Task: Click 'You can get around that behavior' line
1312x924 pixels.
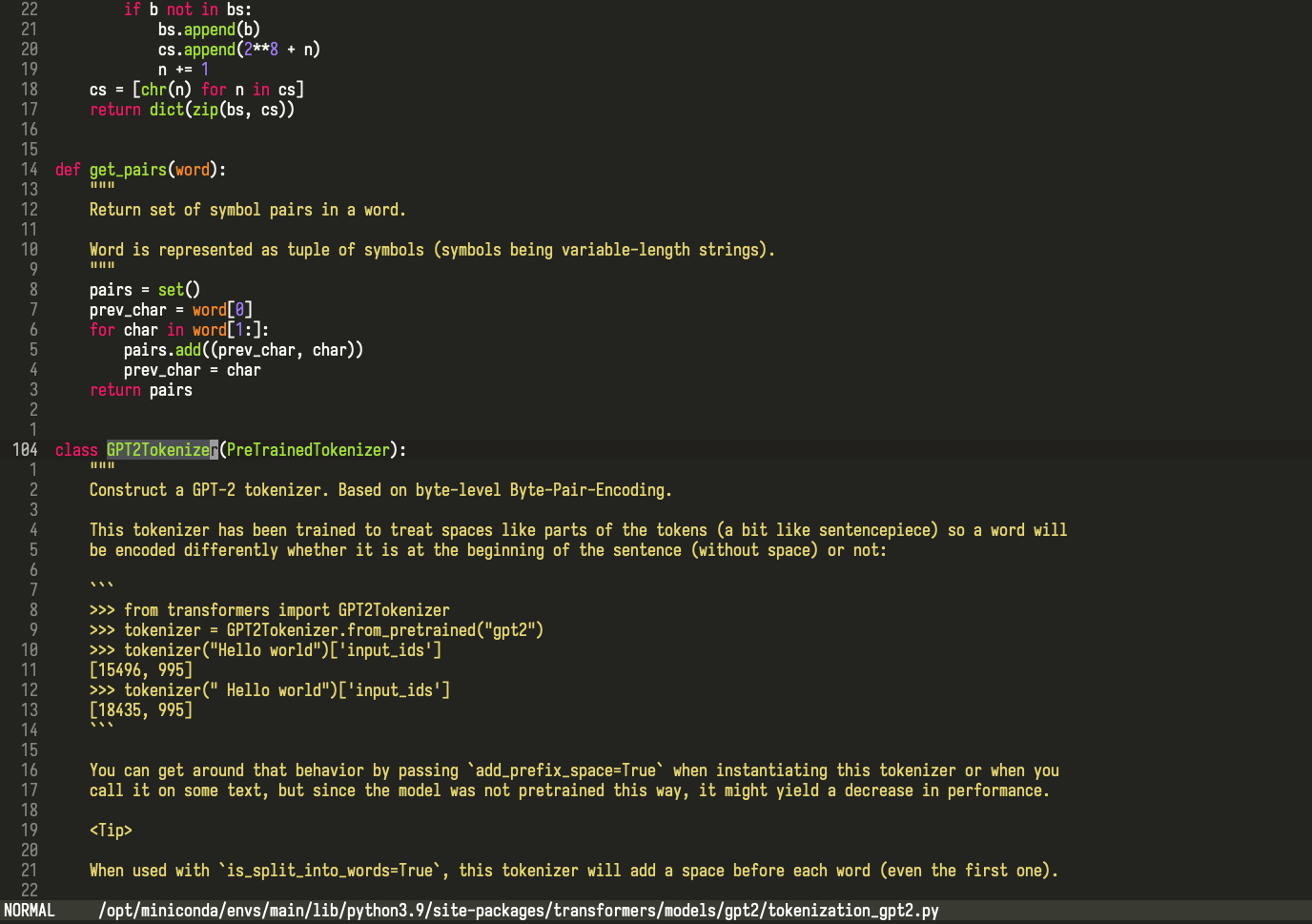Action: 574,770
